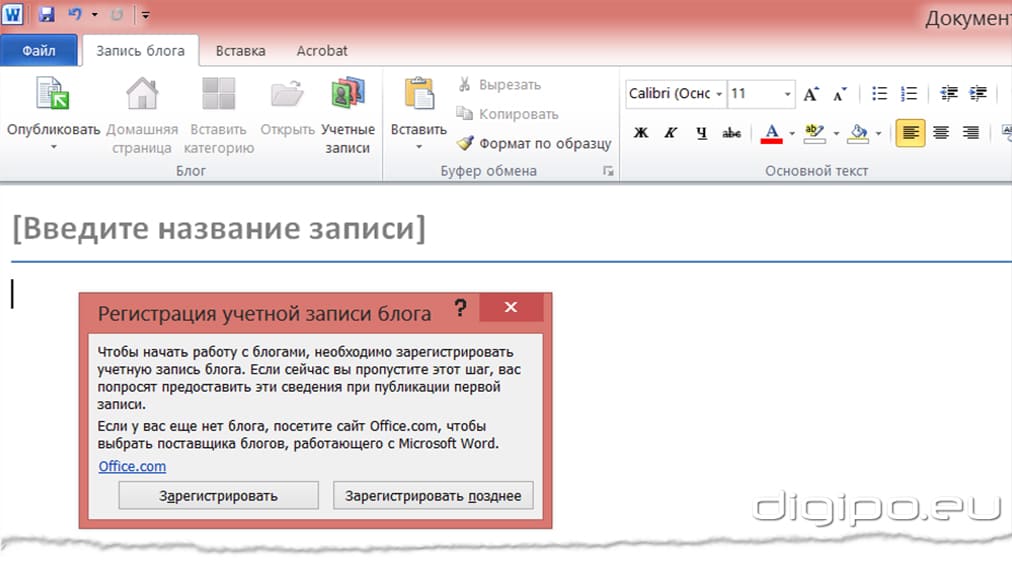Open the Файл tab
This screenshot has height=565, width=1012.
pos(39,50)
